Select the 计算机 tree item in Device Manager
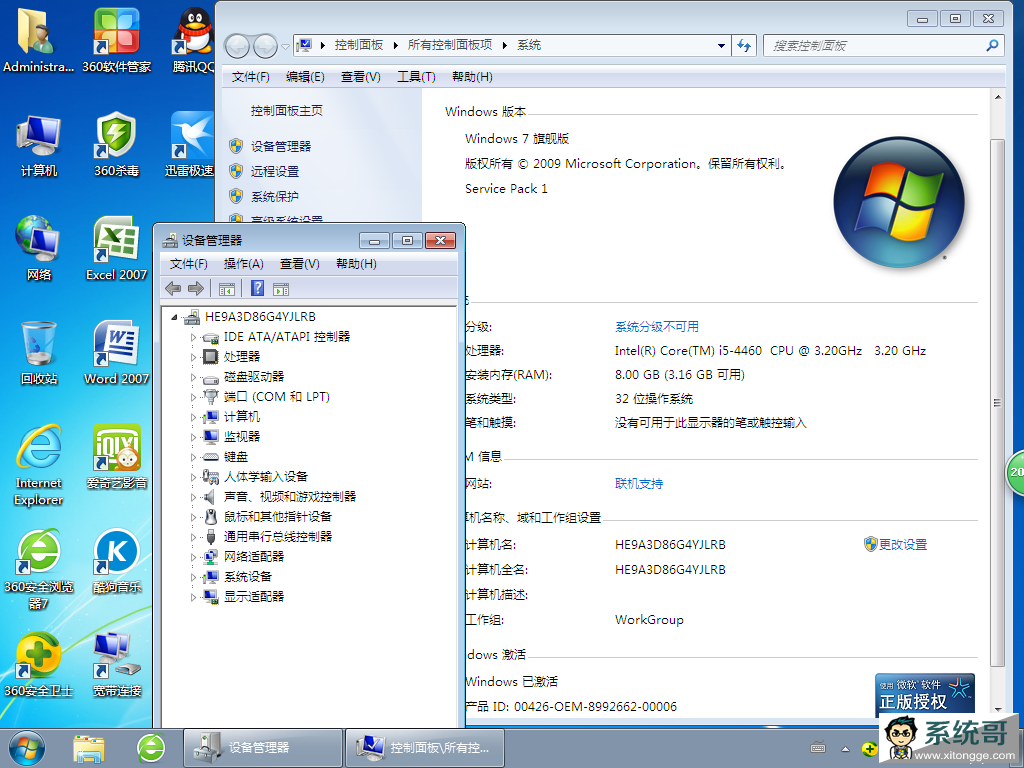The height and width of the screenshot is (768, 1024). (x=242, y=417)
